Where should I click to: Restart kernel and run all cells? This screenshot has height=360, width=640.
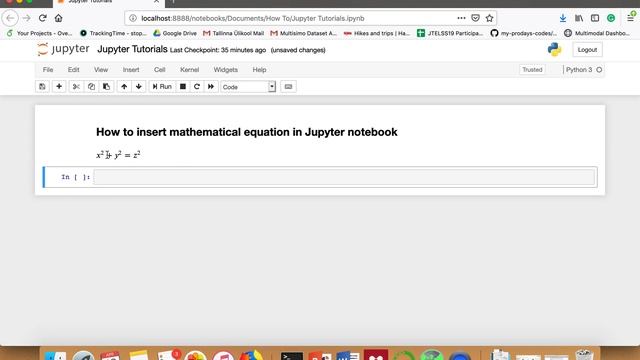coord(211,87)
